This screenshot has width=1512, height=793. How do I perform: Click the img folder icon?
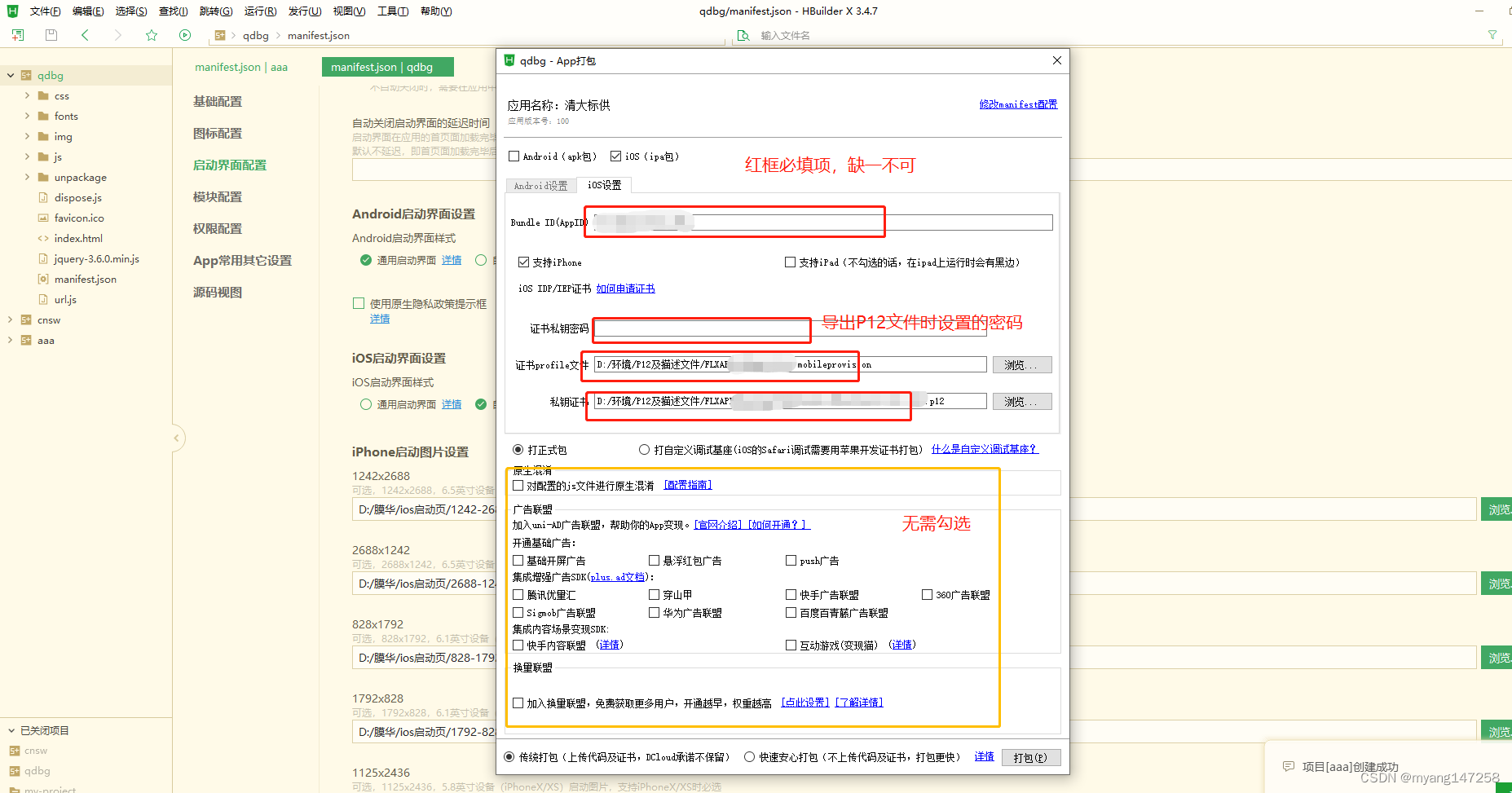click(43, 137)
